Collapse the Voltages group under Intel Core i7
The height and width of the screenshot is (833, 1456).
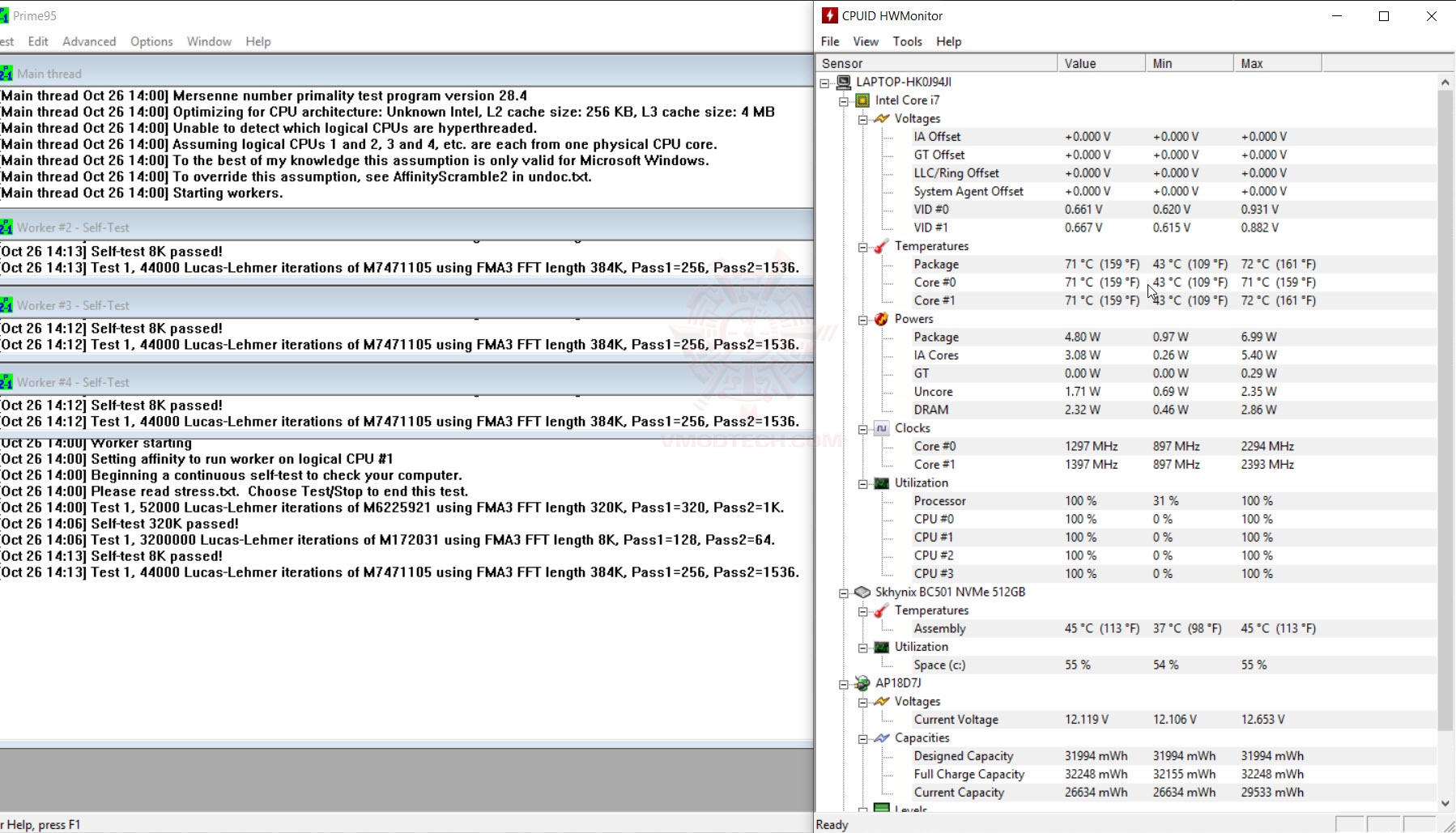tap(863, 119)
